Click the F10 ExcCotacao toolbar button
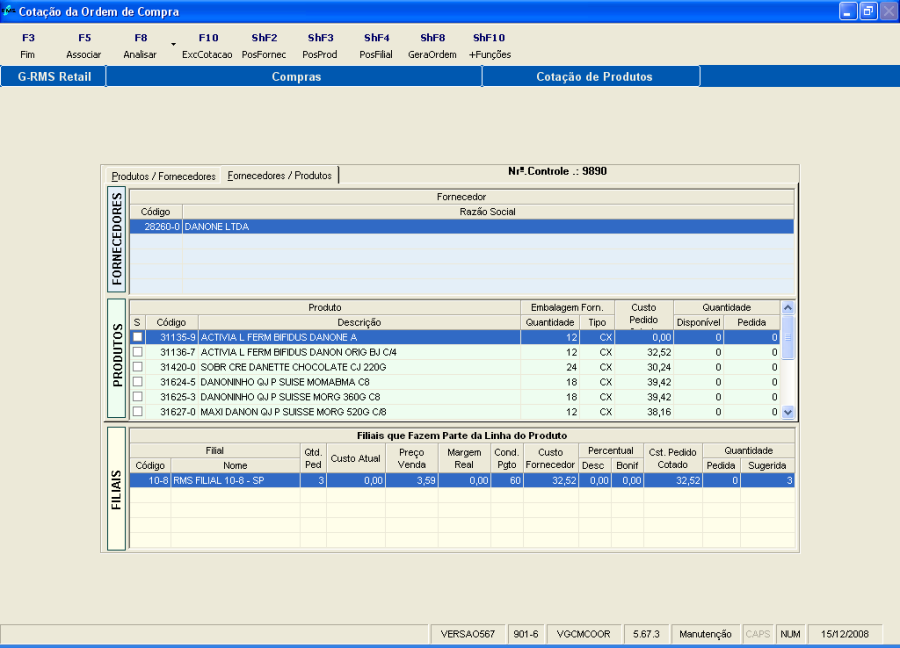The height and width of the screenshot is (648, 900). (x=207, y=46)
